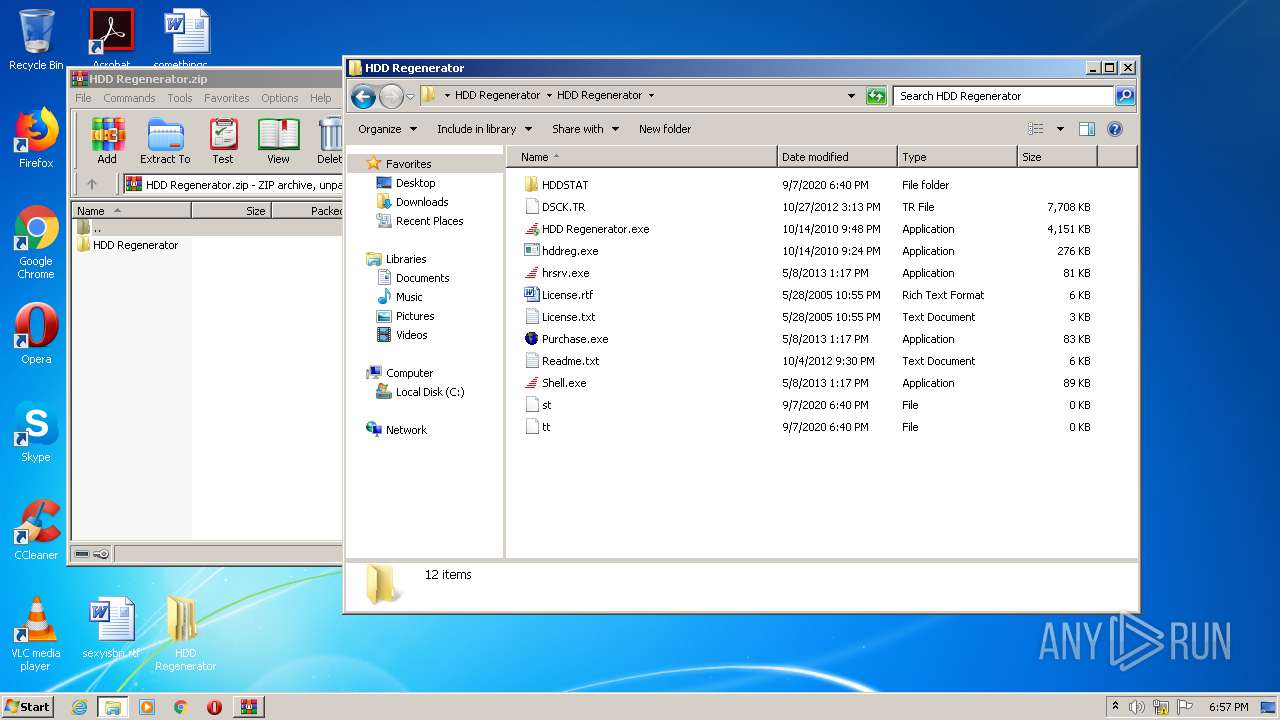Viewport: 1280px width, 720px height.
Task: Launch Firefox from desktop shortcut
Action: (x=36, y=138)
